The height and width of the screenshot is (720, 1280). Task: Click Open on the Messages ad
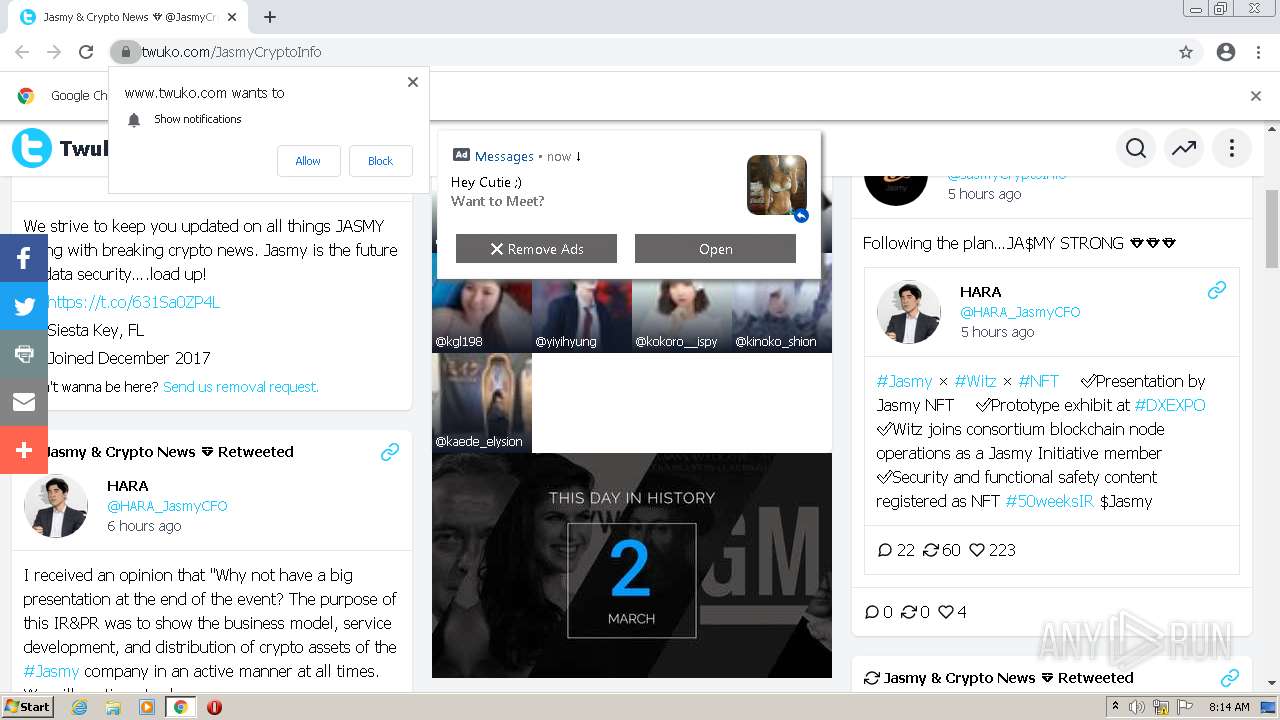click(x=715, y=249)
